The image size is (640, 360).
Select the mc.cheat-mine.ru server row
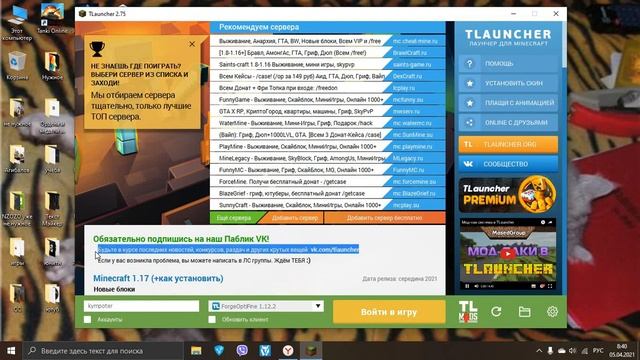pos(328,41)
